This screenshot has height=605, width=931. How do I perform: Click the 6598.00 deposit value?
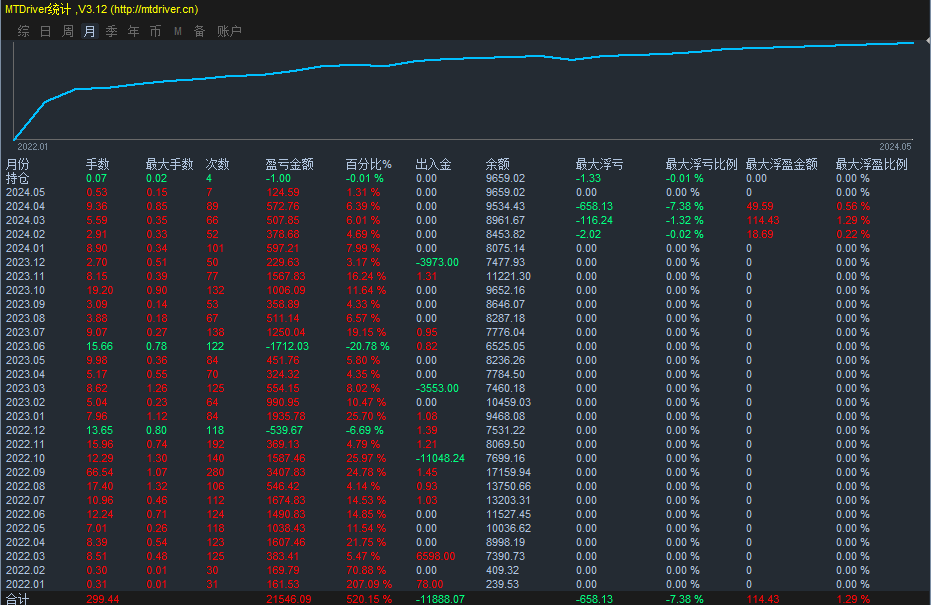coord(436,556)
